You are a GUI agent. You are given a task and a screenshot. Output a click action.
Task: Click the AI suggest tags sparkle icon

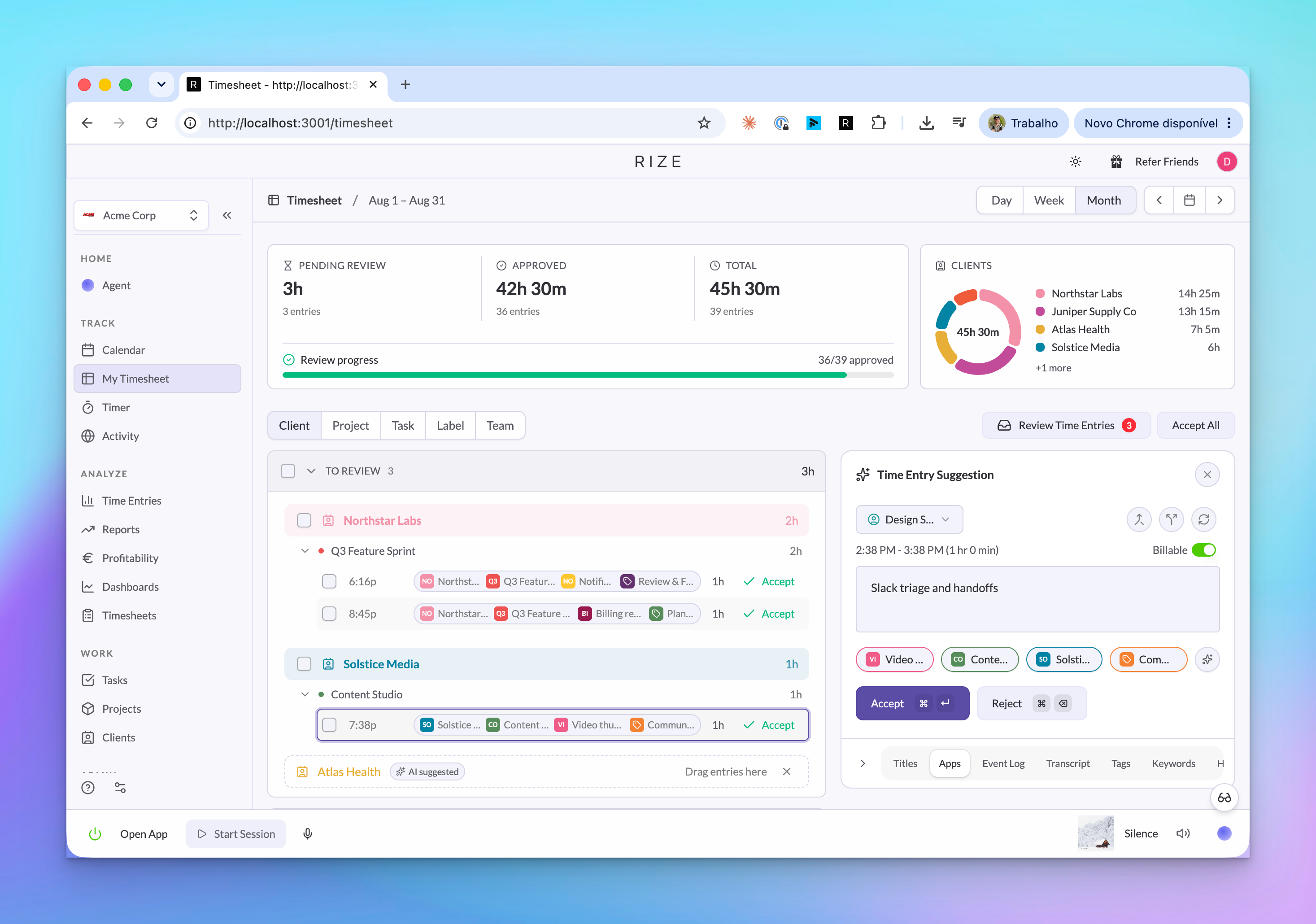1207,659
